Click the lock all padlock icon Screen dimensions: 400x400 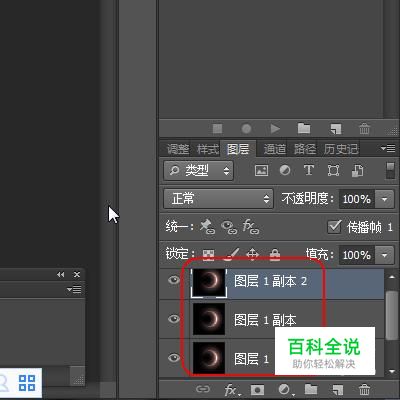[275, 254]
